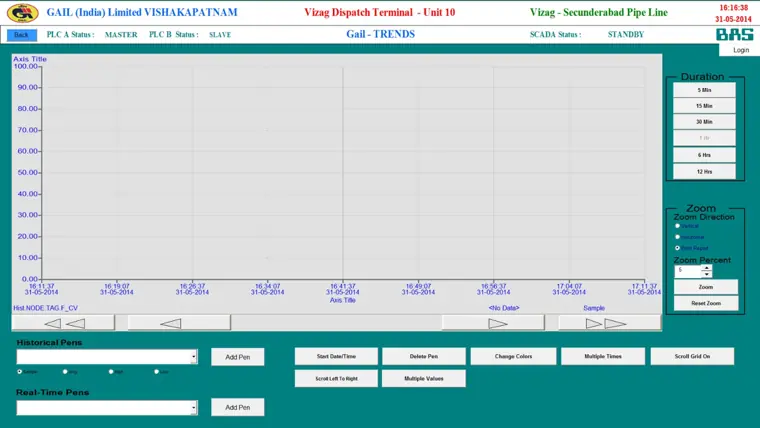Click the Hist.NODE.TAG.F_CV pen legend
This screenshot has height=428, width=760.
click(x=45, y=308)
